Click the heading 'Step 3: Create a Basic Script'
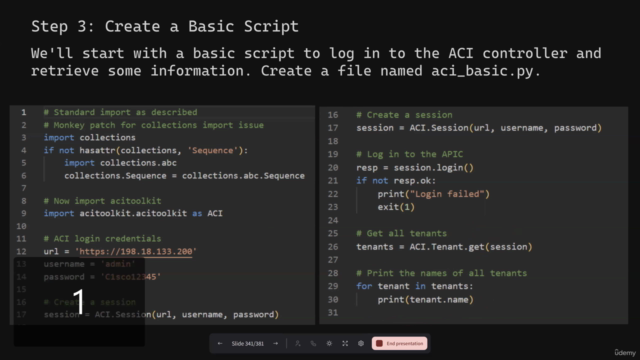Image resolution: width=640 pixels, height=360 pixels. (165, 26)
